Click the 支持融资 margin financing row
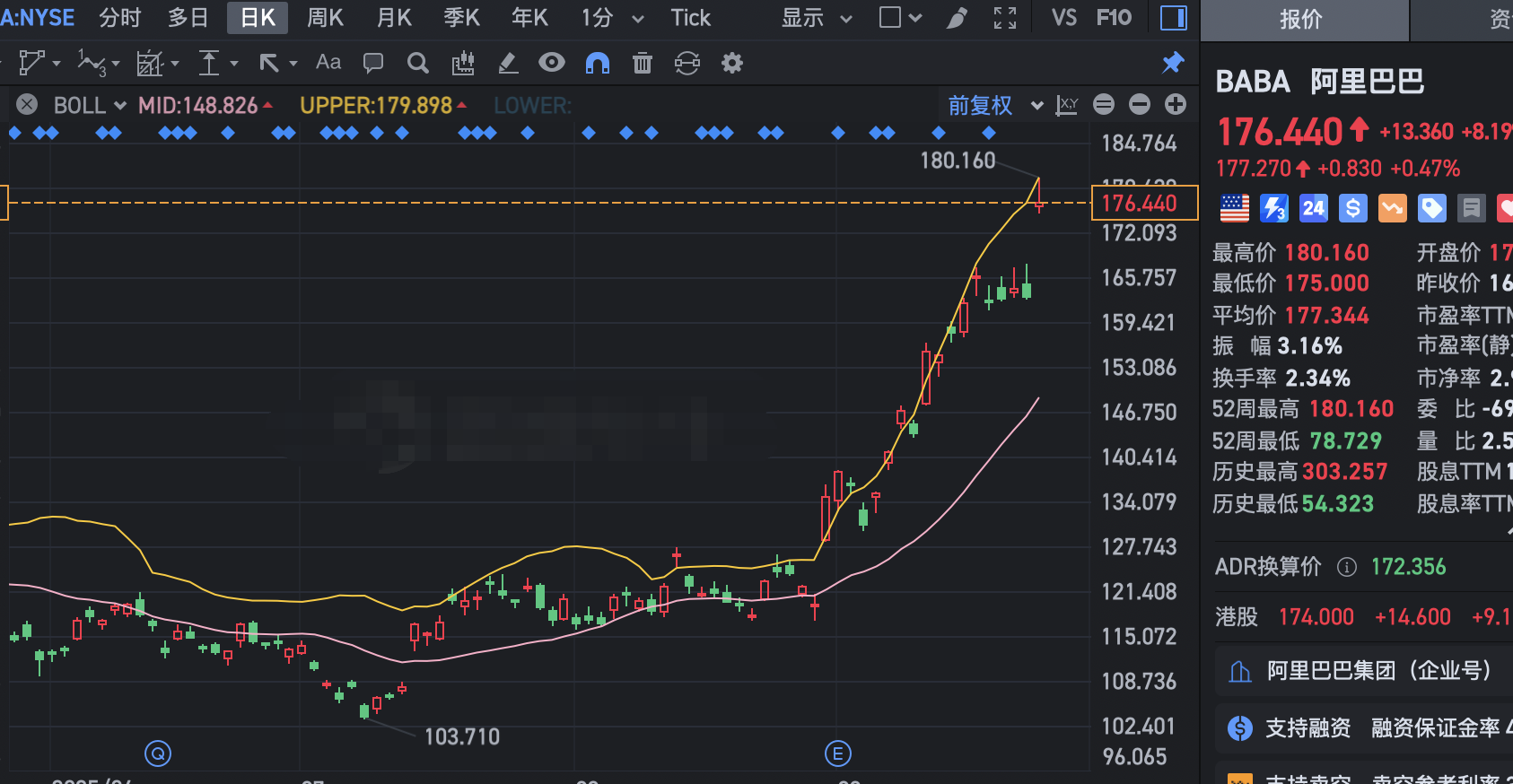The image size is (1513, 784). (x=1364, y=727)
